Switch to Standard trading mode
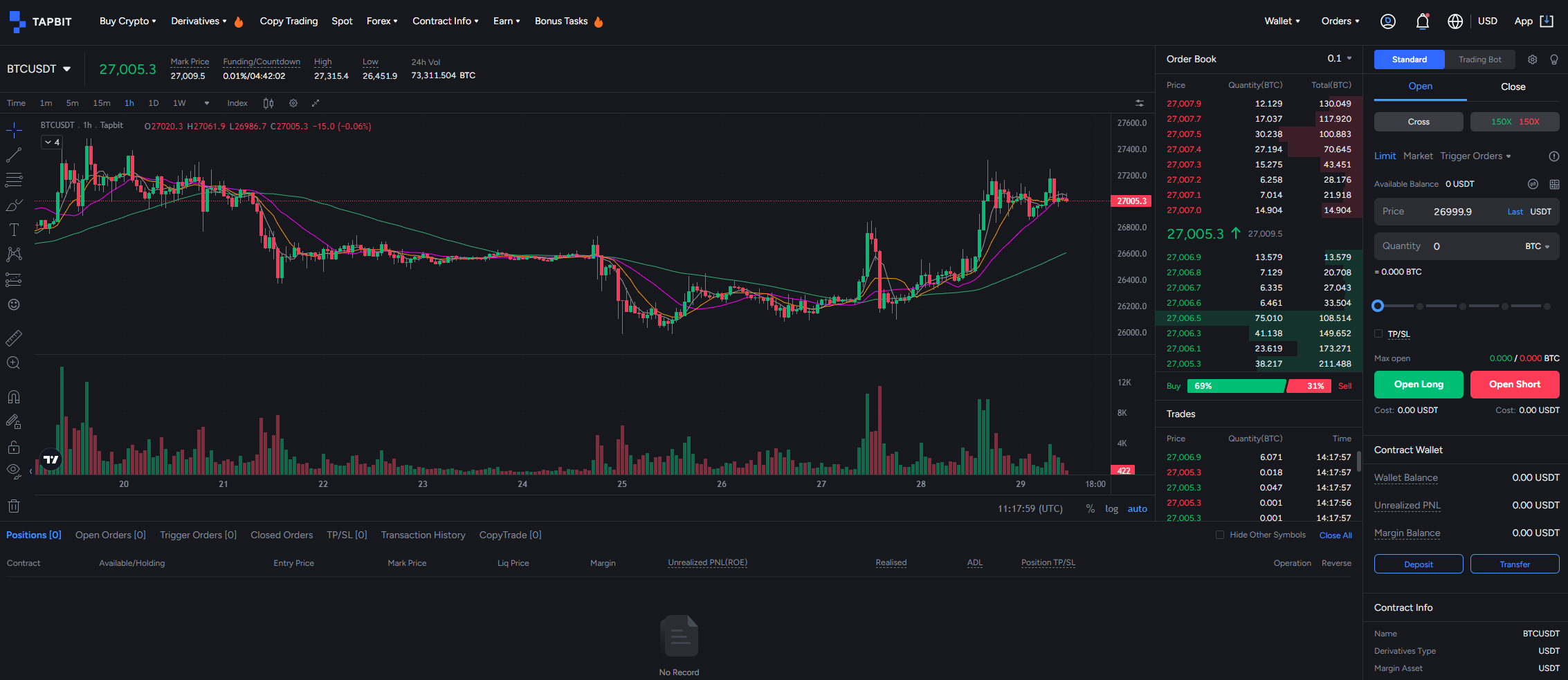 (1410, 59)
